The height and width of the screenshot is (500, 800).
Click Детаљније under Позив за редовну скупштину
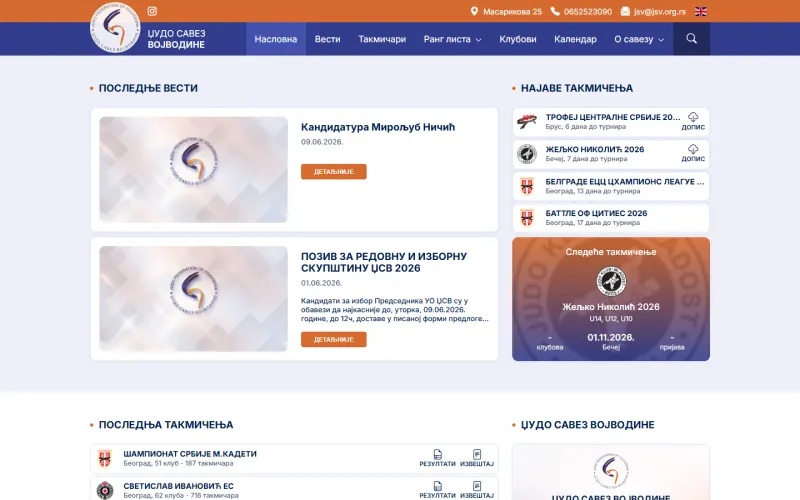coord(334,339)
